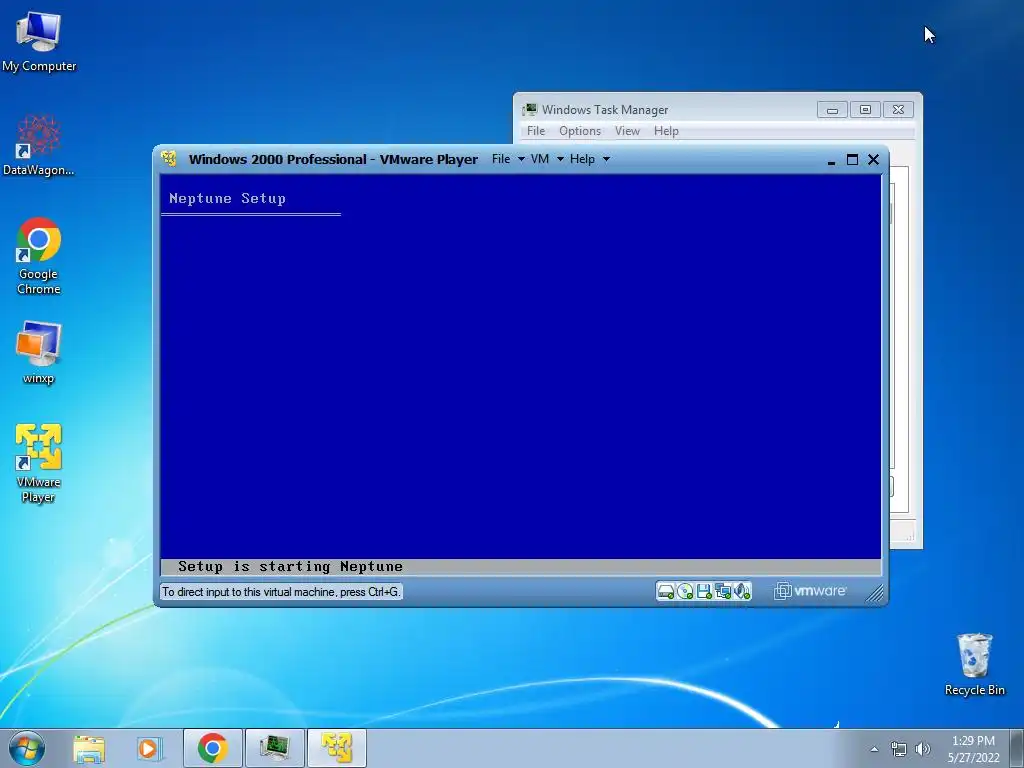Screen dimensions: 1024x768
Task: Open the VM dropdown in VMware Player
Action: point(547,159)
